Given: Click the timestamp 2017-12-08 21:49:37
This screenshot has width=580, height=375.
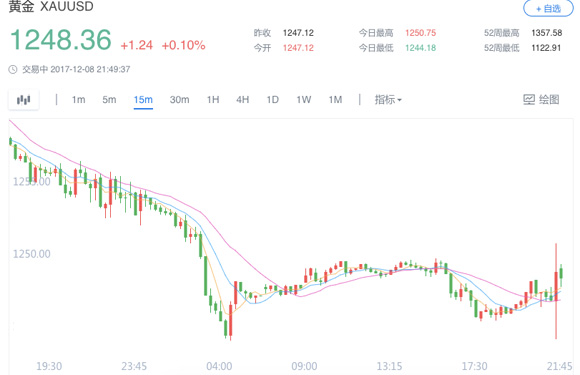Looking at the screenshot, I should coord(90,70).
